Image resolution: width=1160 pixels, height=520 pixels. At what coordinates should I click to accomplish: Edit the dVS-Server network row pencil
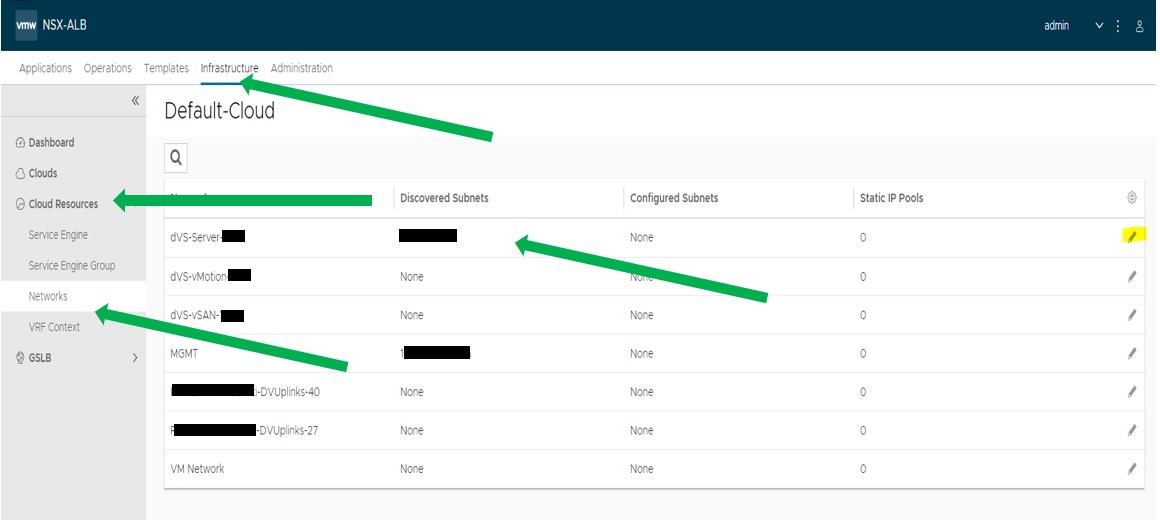click(x=1132, y=237)
